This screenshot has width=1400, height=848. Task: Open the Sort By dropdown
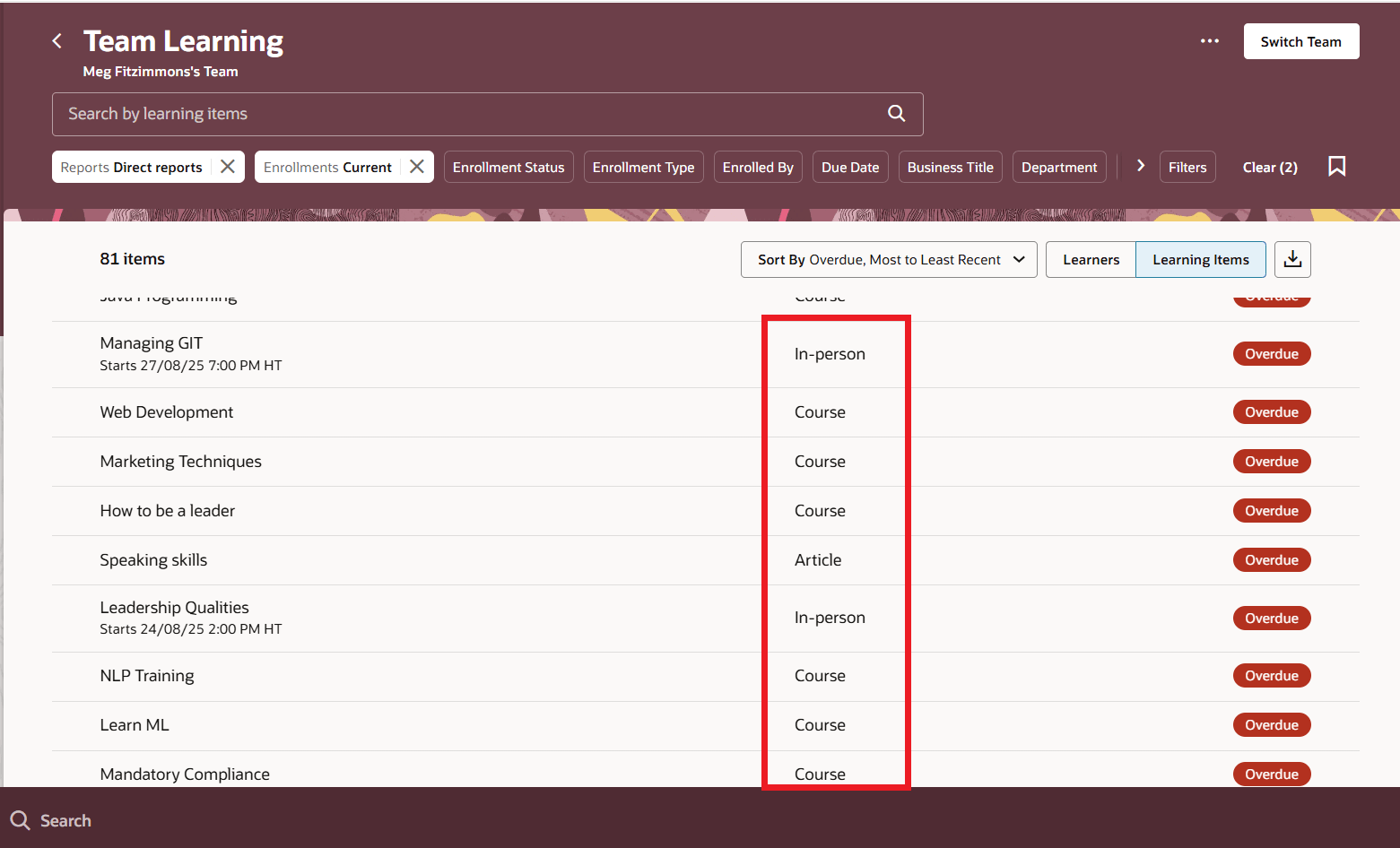[x=888, y=259]
